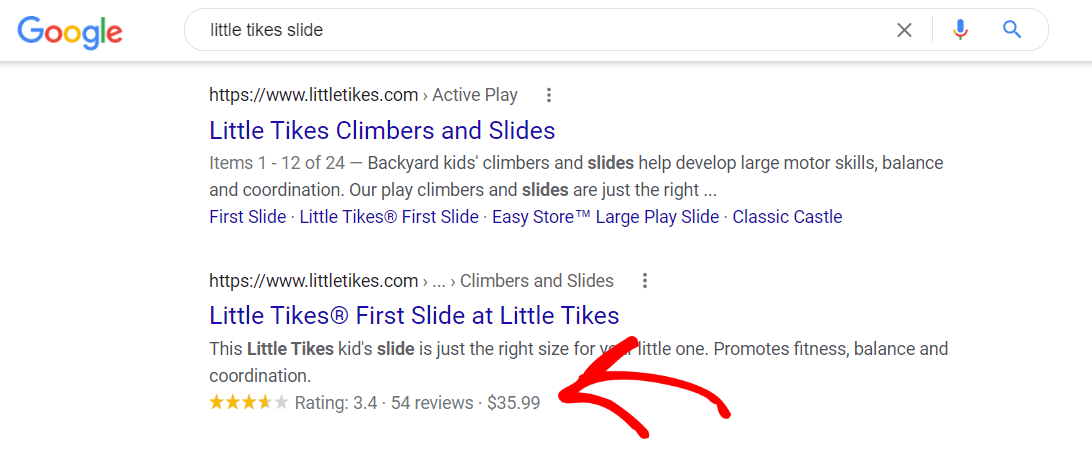Click the 54 reviews text
The image size is (1092, 455).
tap(432, 403)
